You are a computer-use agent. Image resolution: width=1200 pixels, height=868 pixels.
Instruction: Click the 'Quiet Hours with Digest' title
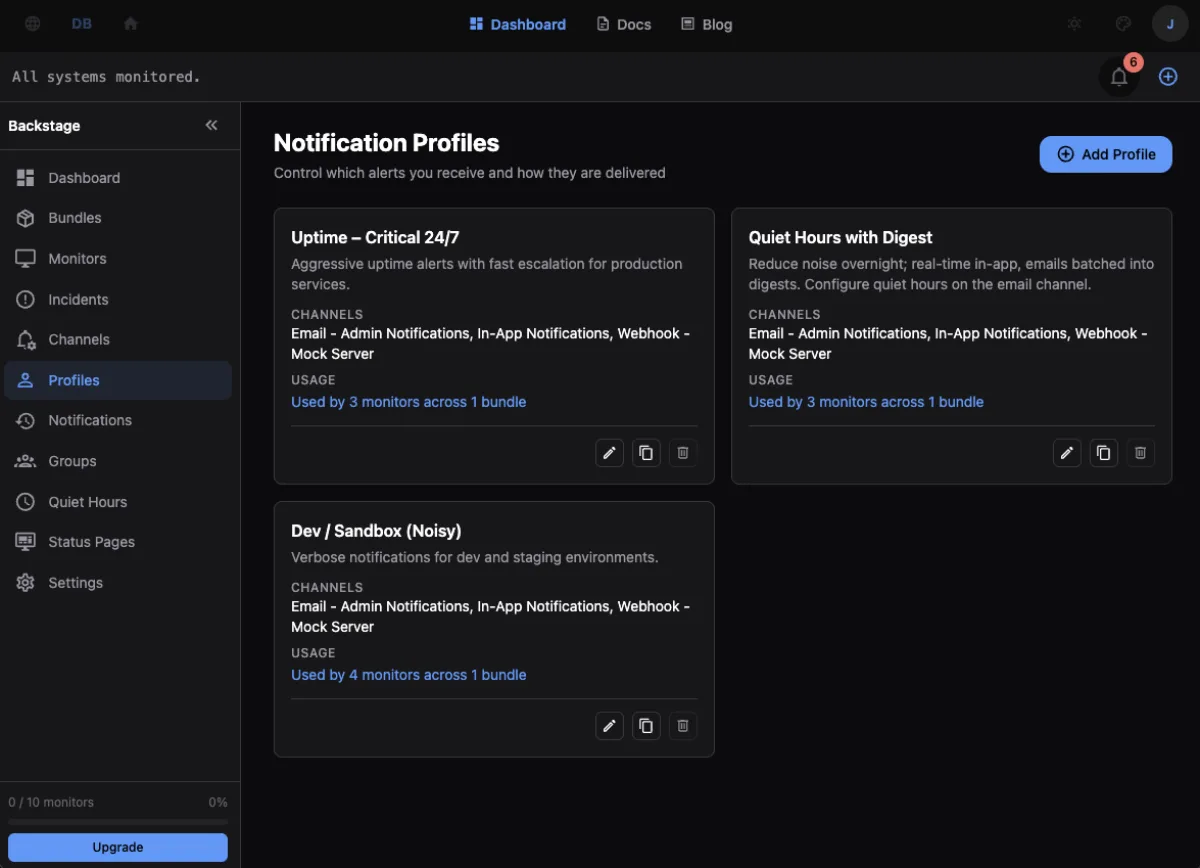(x=840, y=237)
